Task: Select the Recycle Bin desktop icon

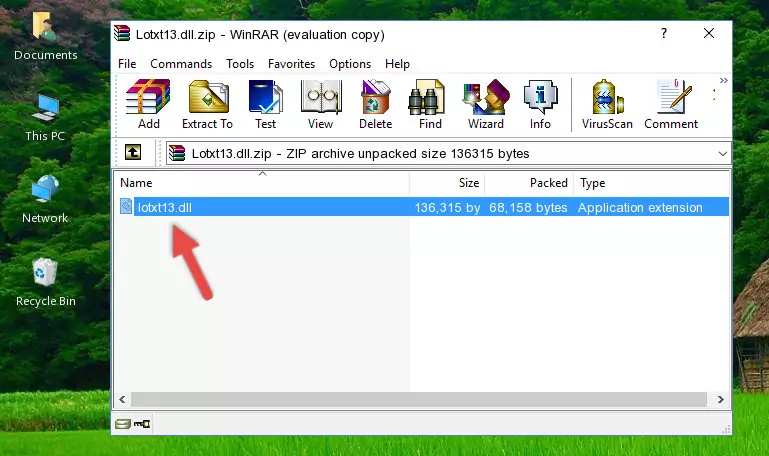Action: click(x=46, y=283)
